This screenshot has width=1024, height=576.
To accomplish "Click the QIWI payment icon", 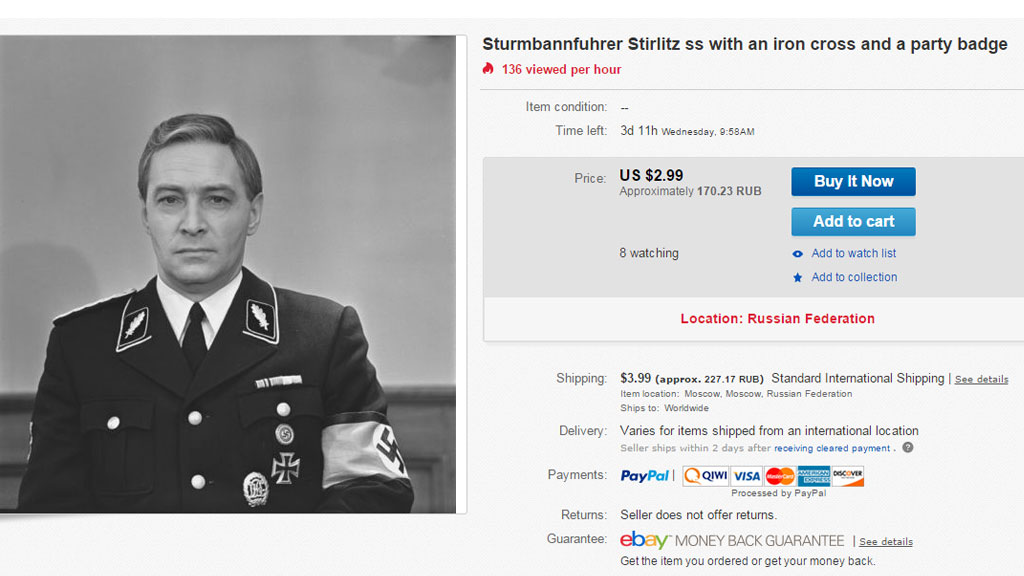I will tap(705, 476).
